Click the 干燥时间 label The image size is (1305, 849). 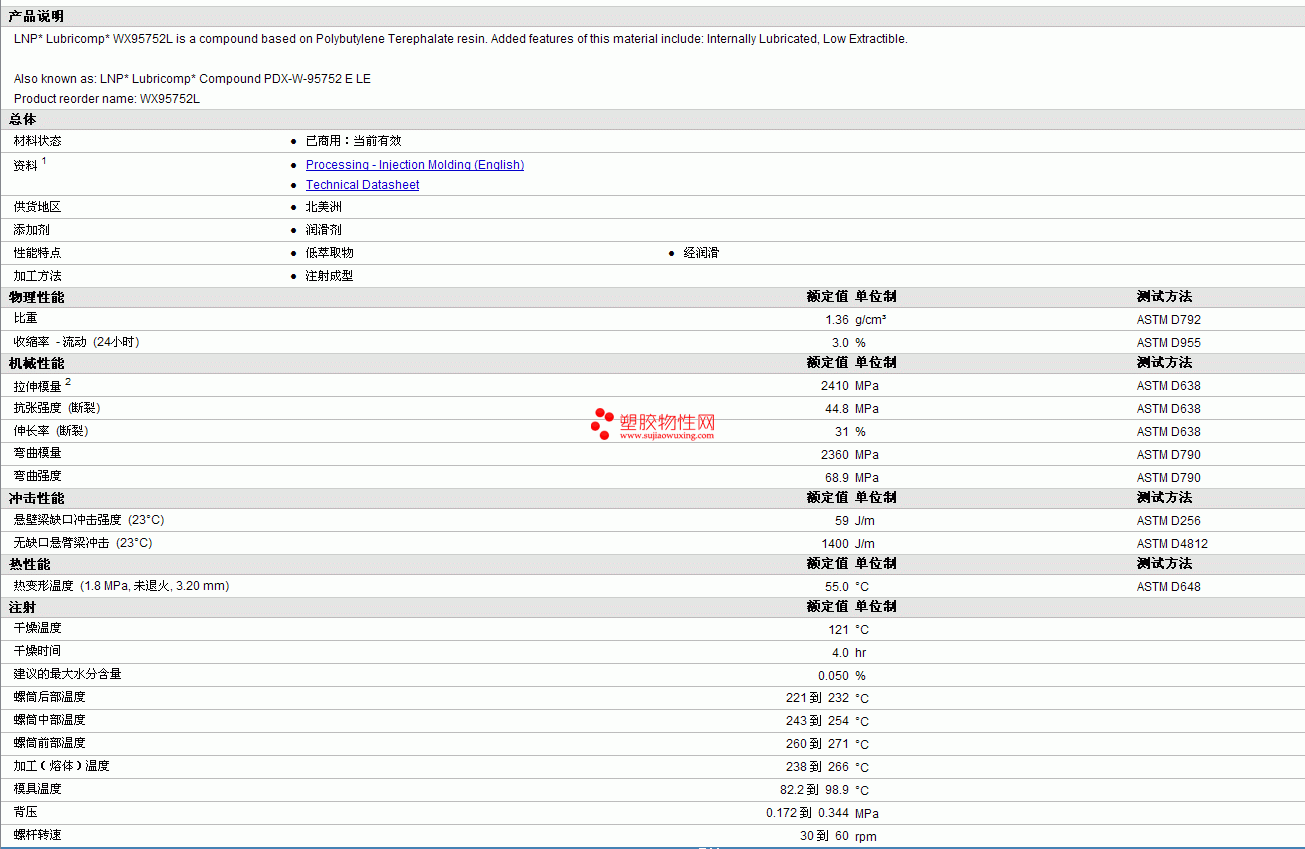(x=37, y=651)
